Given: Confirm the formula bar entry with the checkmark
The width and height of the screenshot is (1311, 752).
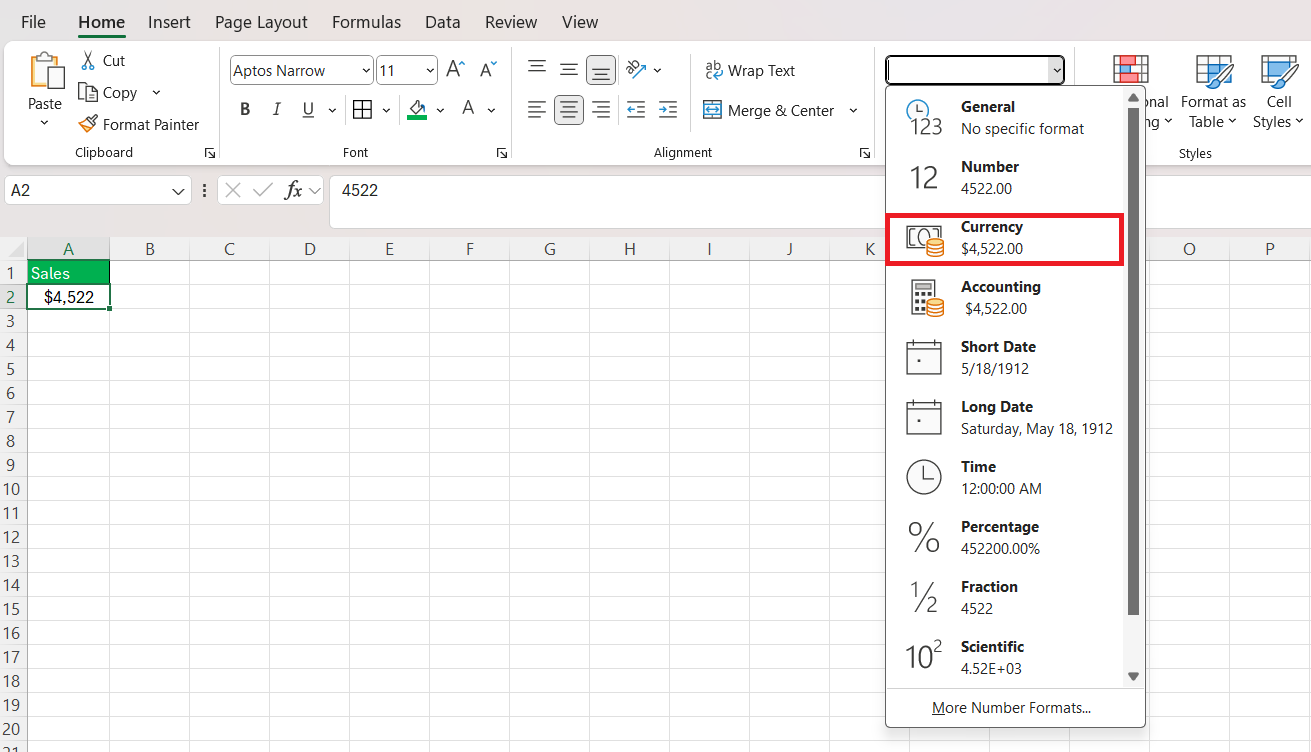Looking at the screenshot, I should pyautogui.click(x=263, y=190).
